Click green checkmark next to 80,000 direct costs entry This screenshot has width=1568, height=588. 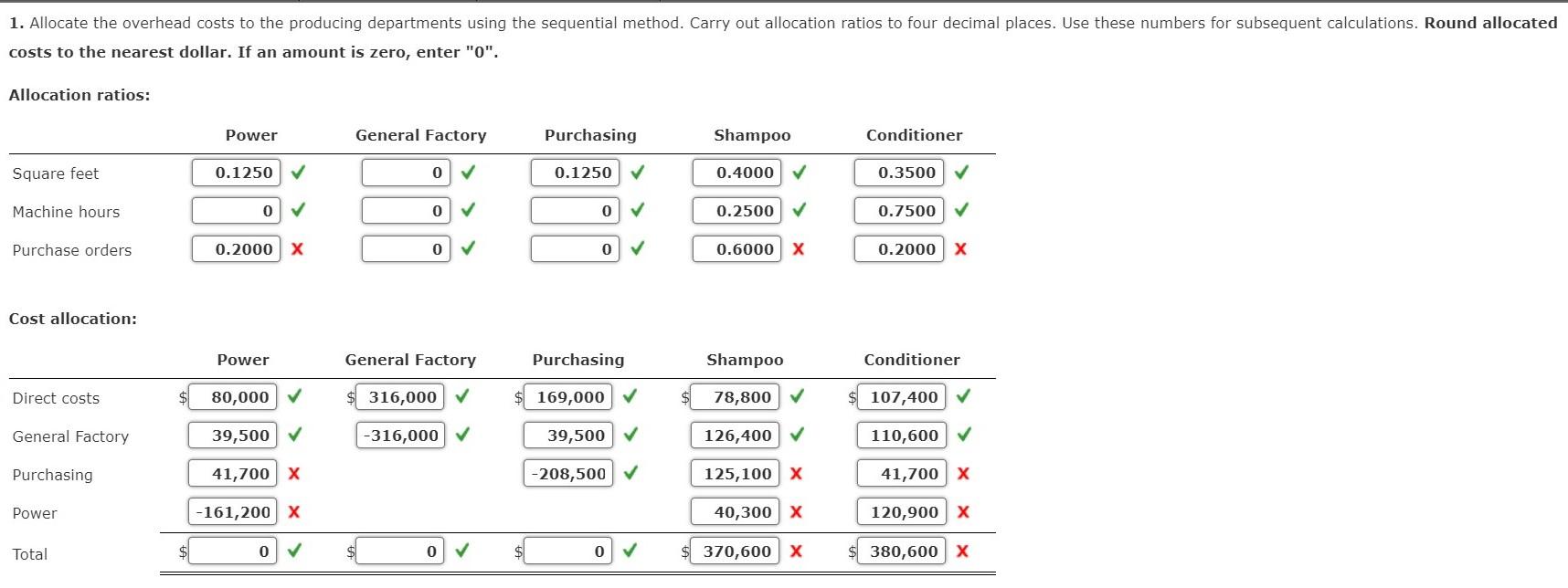tap(292, 396)
